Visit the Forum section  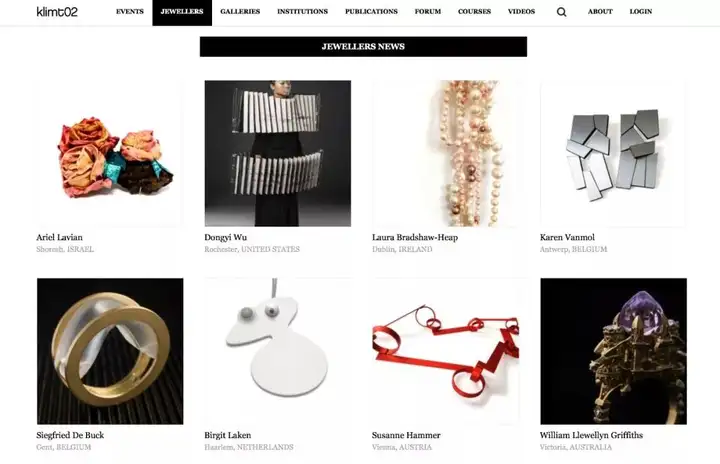428,11
